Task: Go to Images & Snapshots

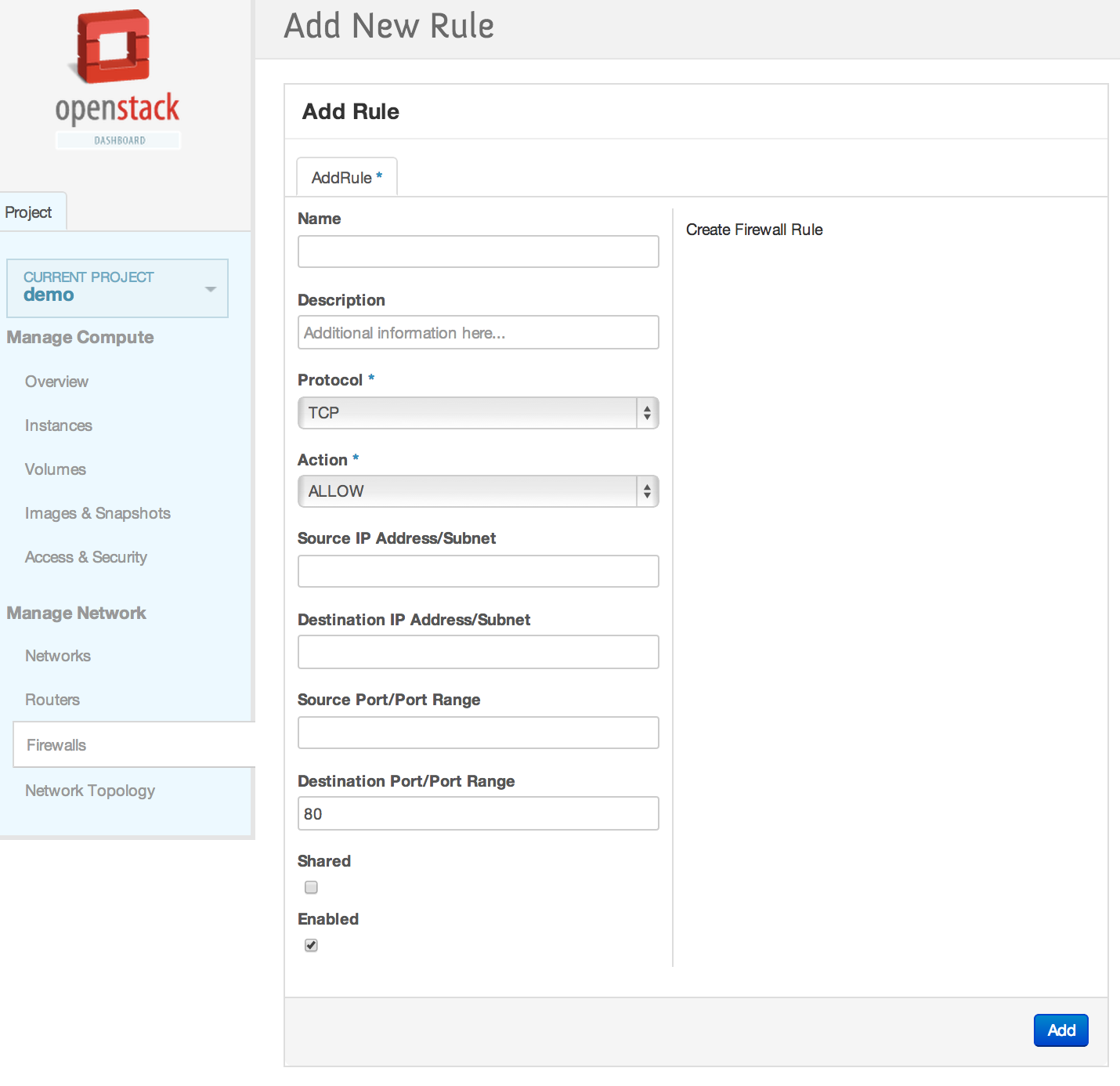Action: tap(98, 513)
